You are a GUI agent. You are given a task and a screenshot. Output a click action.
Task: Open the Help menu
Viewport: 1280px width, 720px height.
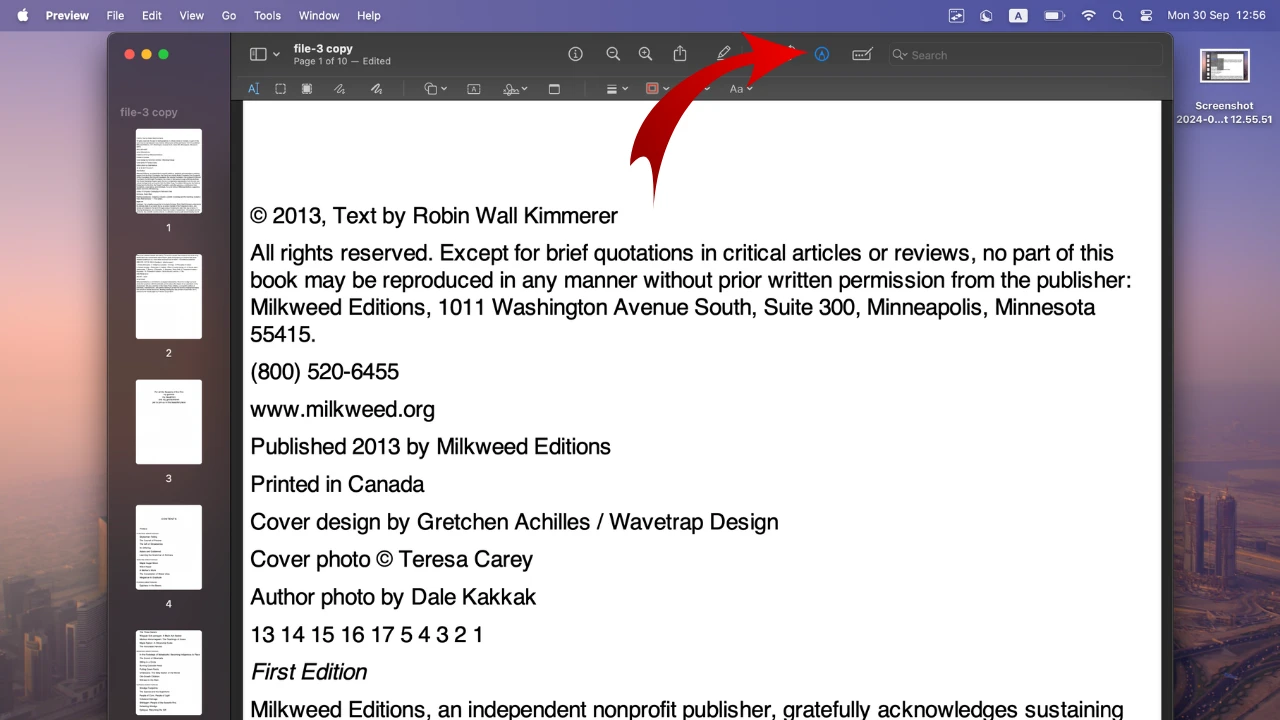point(369,15)
